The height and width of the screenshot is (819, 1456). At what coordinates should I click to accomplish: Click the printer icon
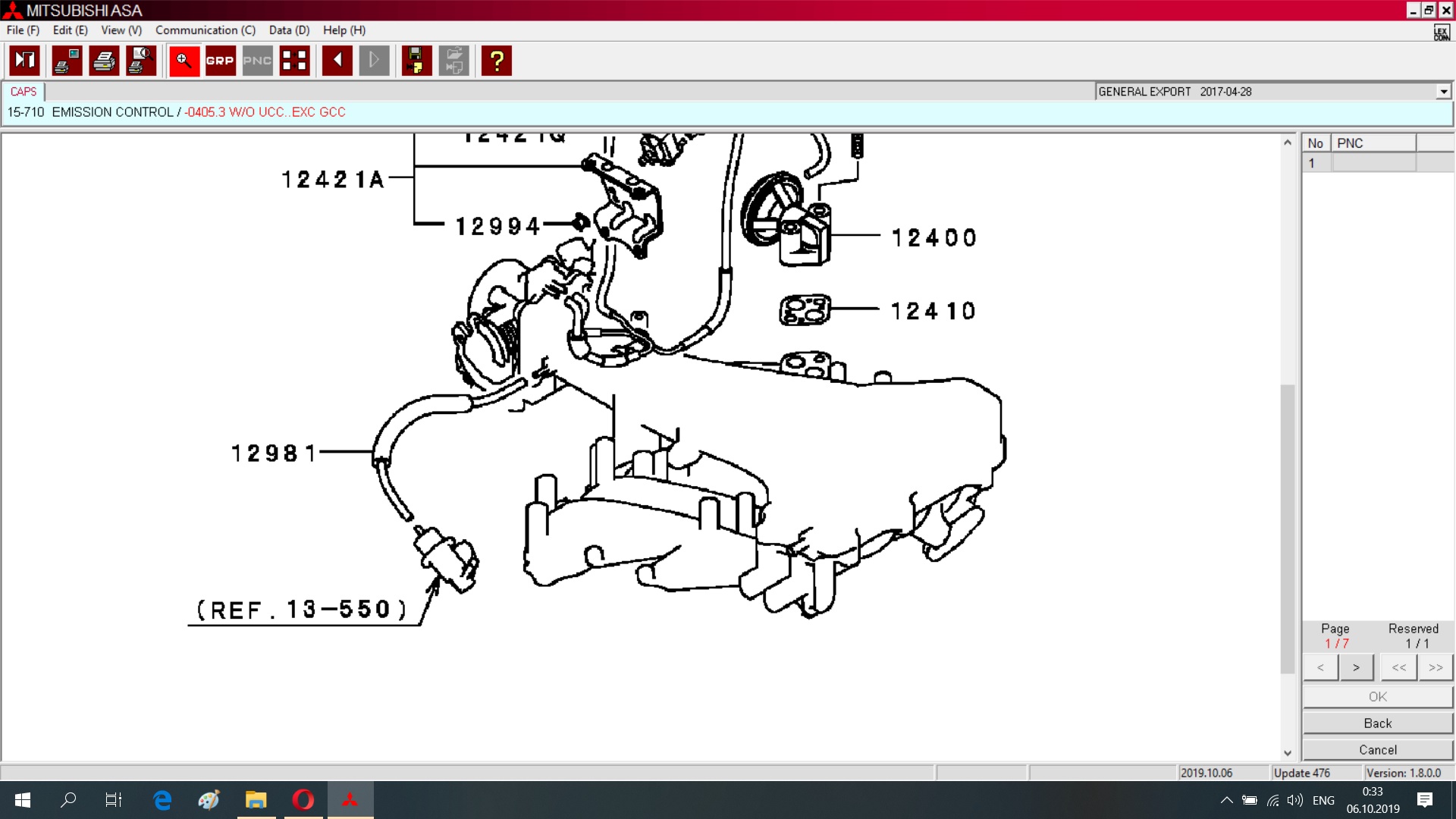click(104, 61)
